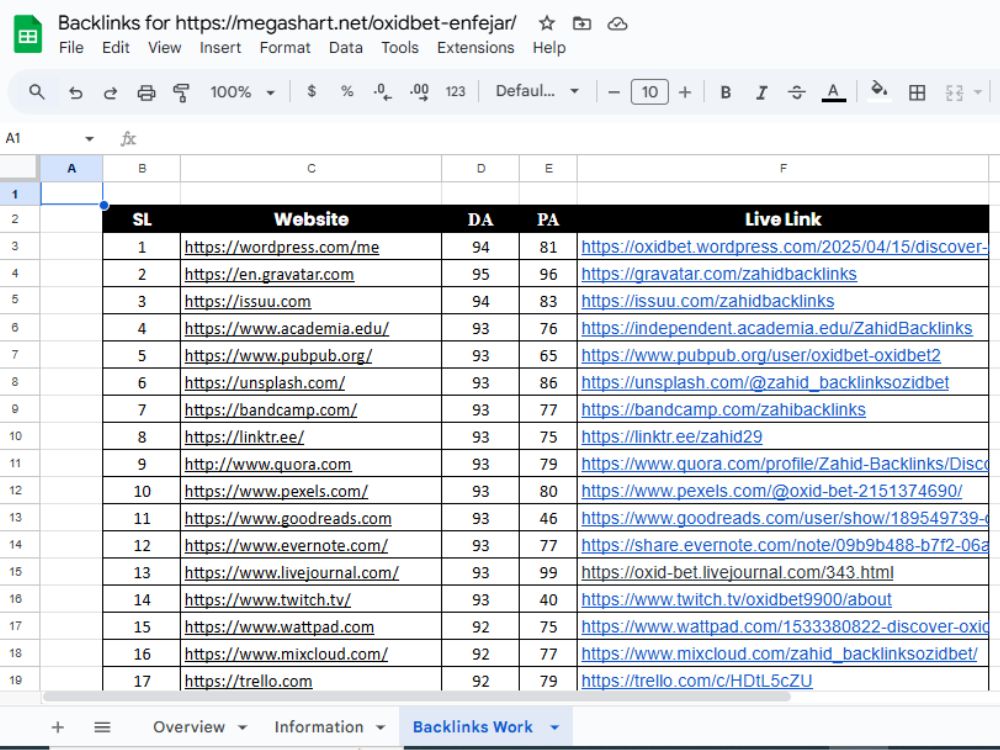Show the all sheets list
This screenshot has width=1000, height=750.
point(102,727)
